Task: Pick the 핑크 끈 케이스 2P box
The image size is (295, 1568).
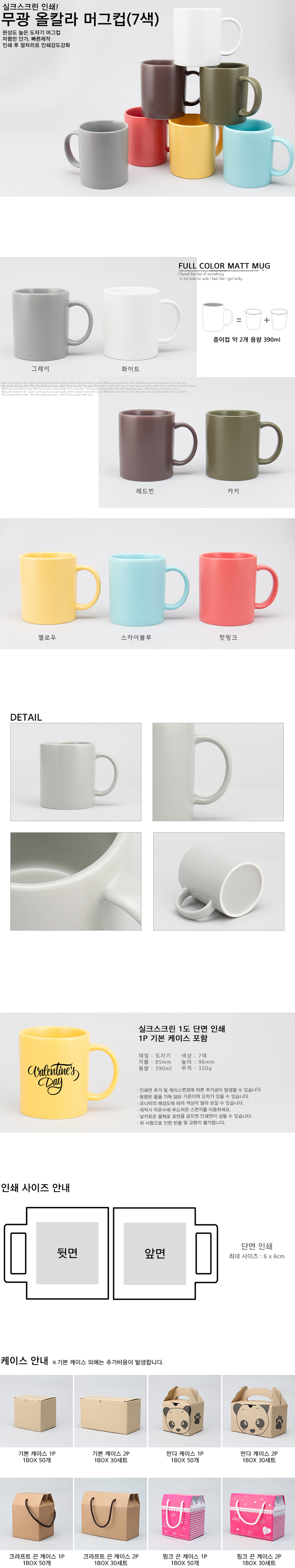Action: tap(259, 1514)
